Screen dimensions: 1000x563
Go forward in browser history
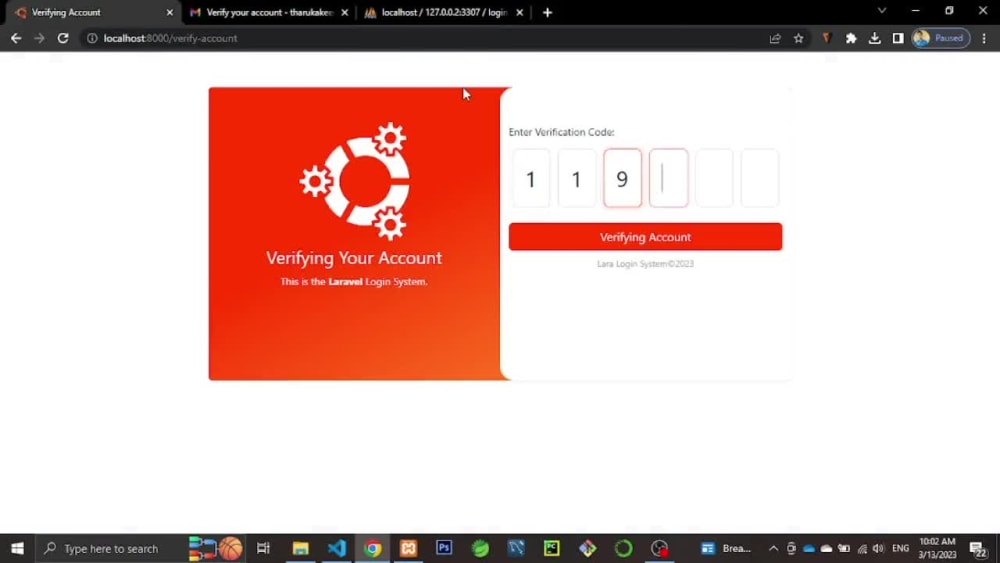[40, 38]
